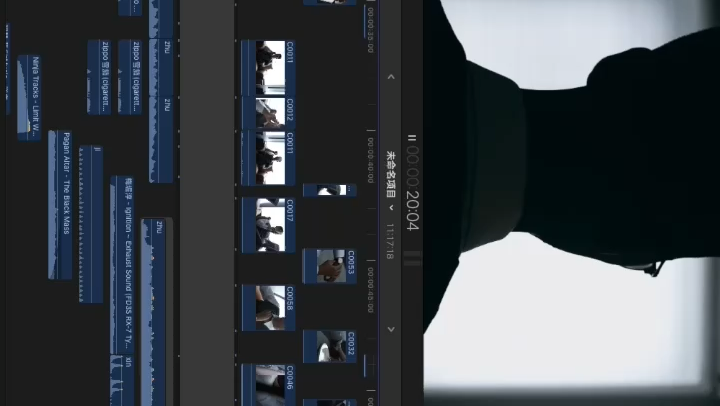Select the Ninja Tracks - Limit W... audio clip
720x406 pixels.
point(29,97)
